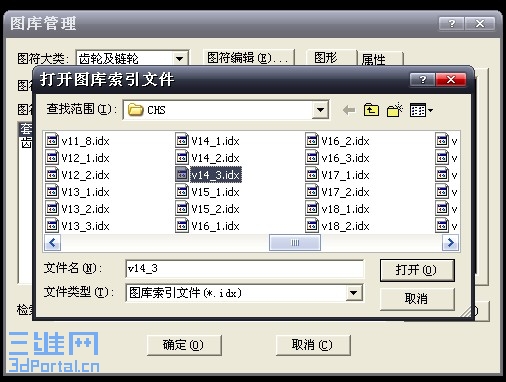Viewport: 506px width, 382px height.
Task: Click 取消(C) in 图库管理 window
Action: pos(313,345)
